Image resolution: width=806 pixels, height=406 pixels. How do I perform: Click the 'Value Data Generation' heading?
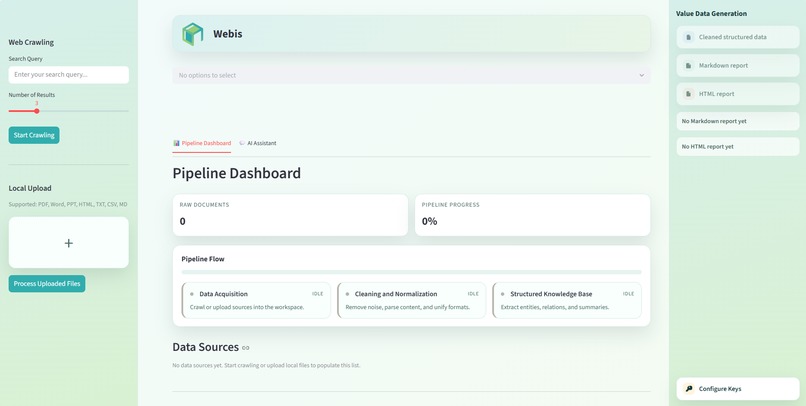tap(711, 13)
